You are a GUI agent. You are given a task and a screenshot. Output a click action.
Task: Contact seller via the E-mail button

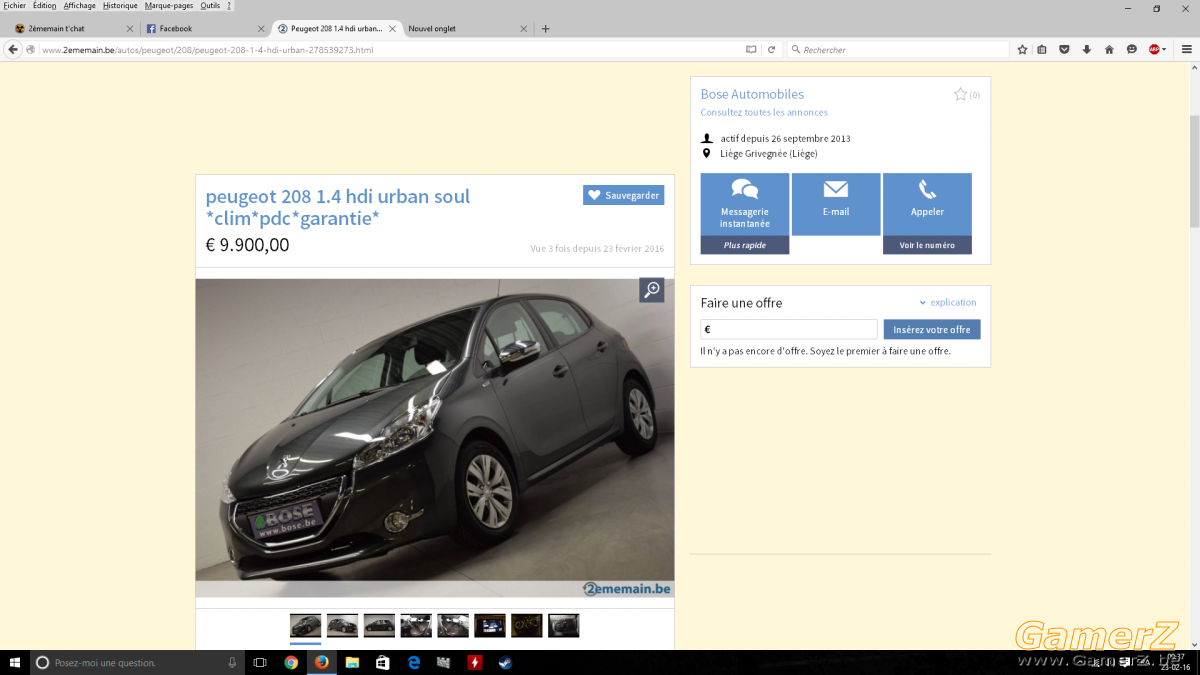[x=836, y=204]
